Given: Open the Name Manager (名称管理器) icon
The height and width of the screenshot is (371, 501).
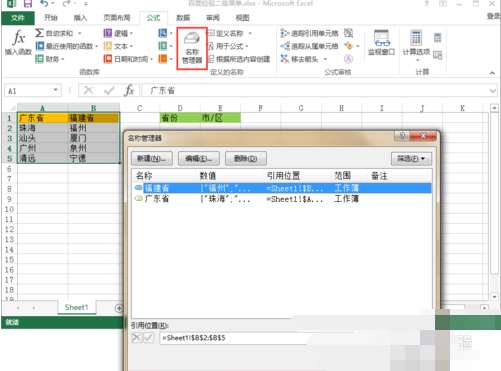Looking at the screenshot, I should (192, 49).
